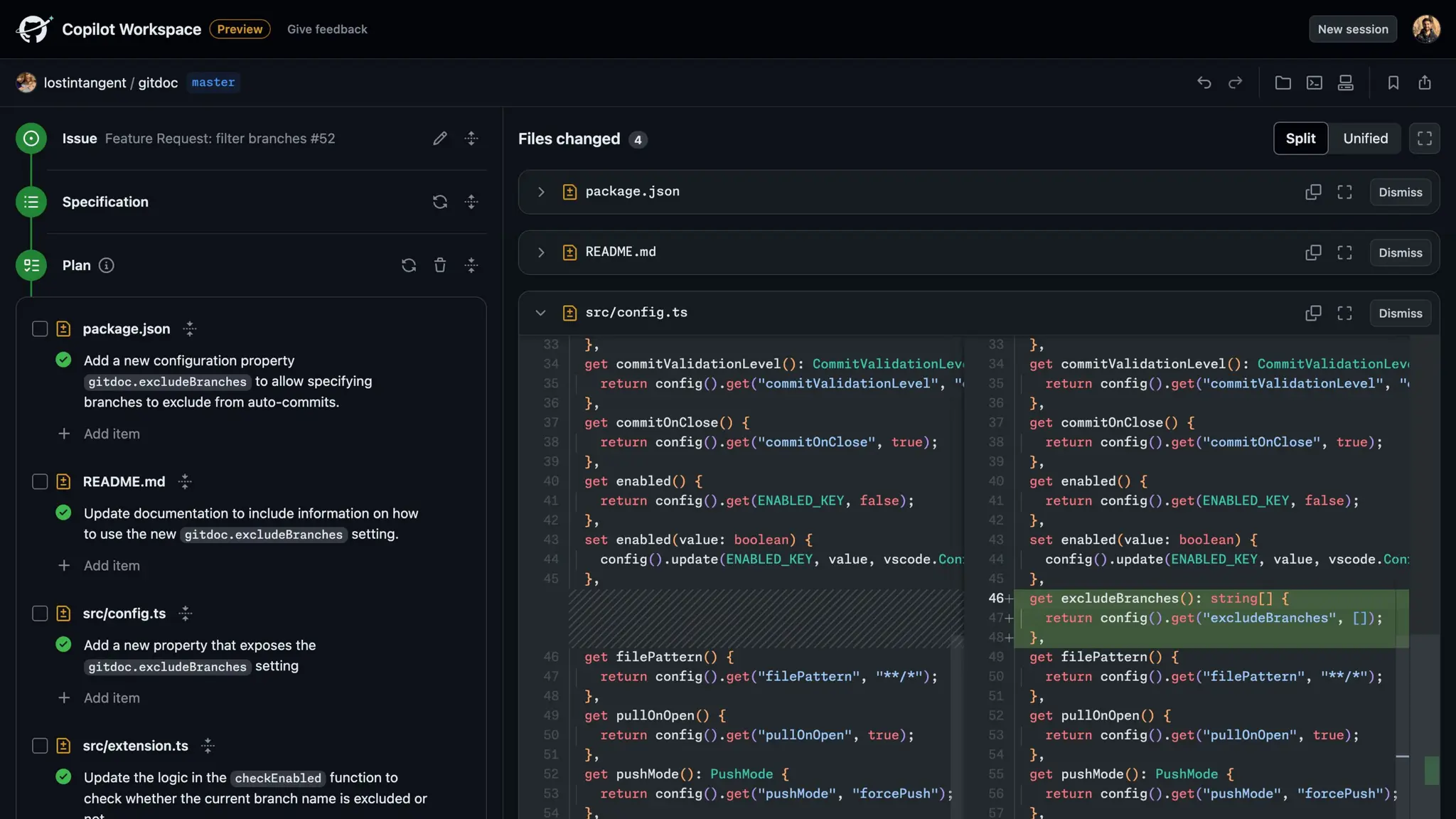Screen dimensions: 1456x819
Task: Delete the Plan with trash icon
Action: [440, 265]
